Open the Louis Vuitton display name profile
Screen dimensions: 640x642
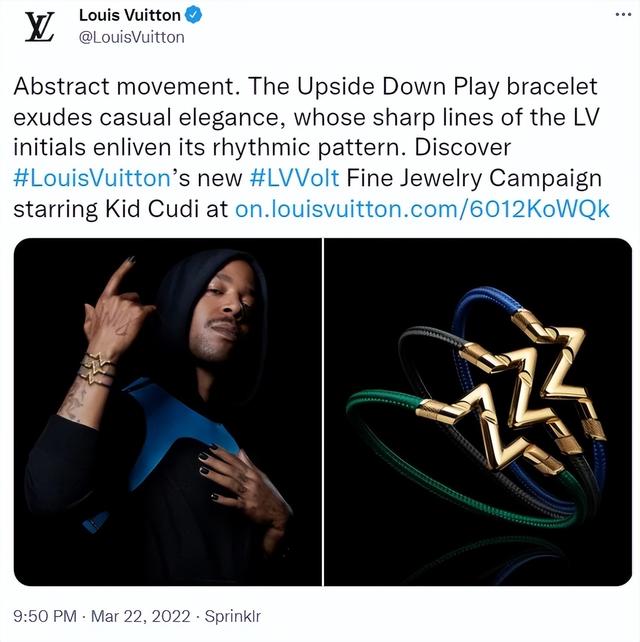129,16
